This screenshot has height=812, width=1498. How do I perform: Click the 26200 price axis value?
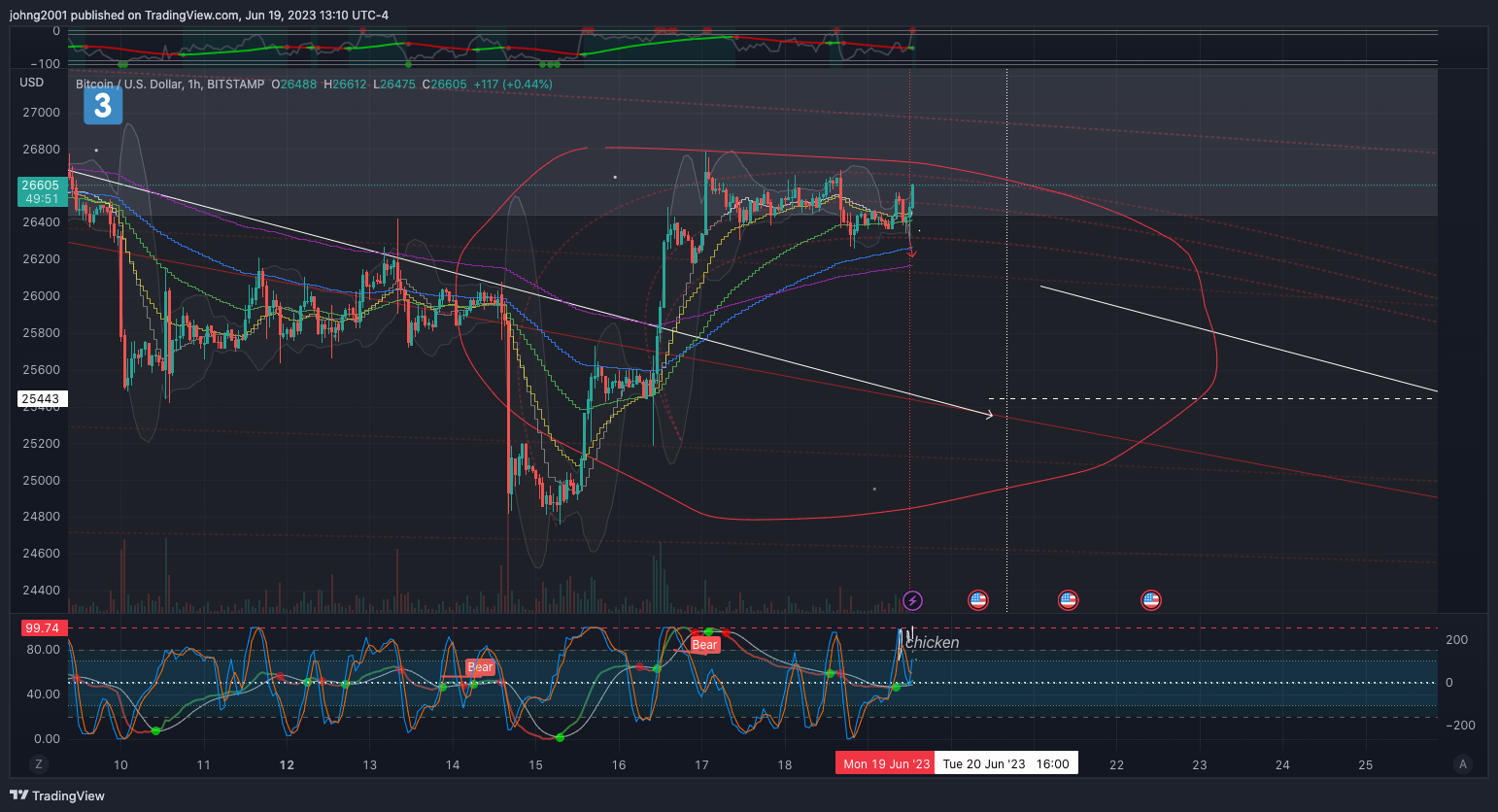(x=41, y=259)
